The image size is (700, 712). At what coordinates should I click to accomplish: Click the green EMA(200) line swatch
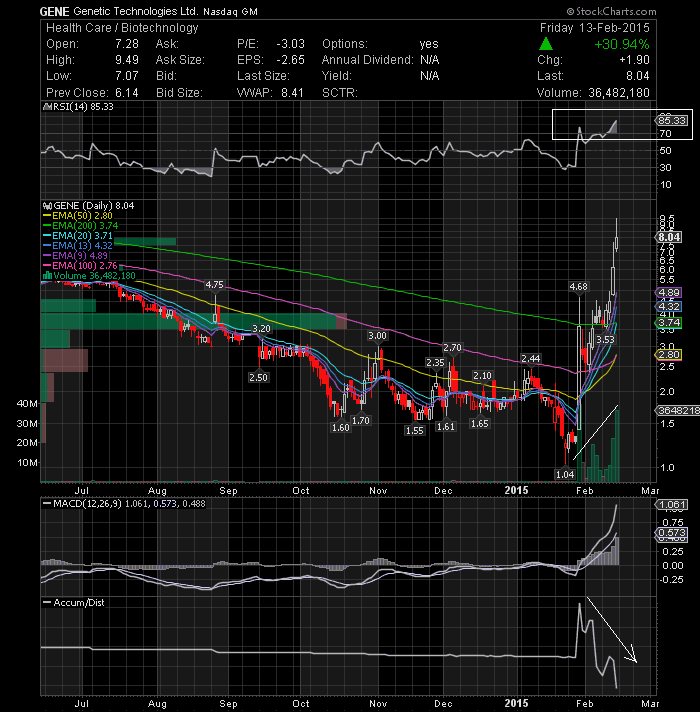point(47,226)
